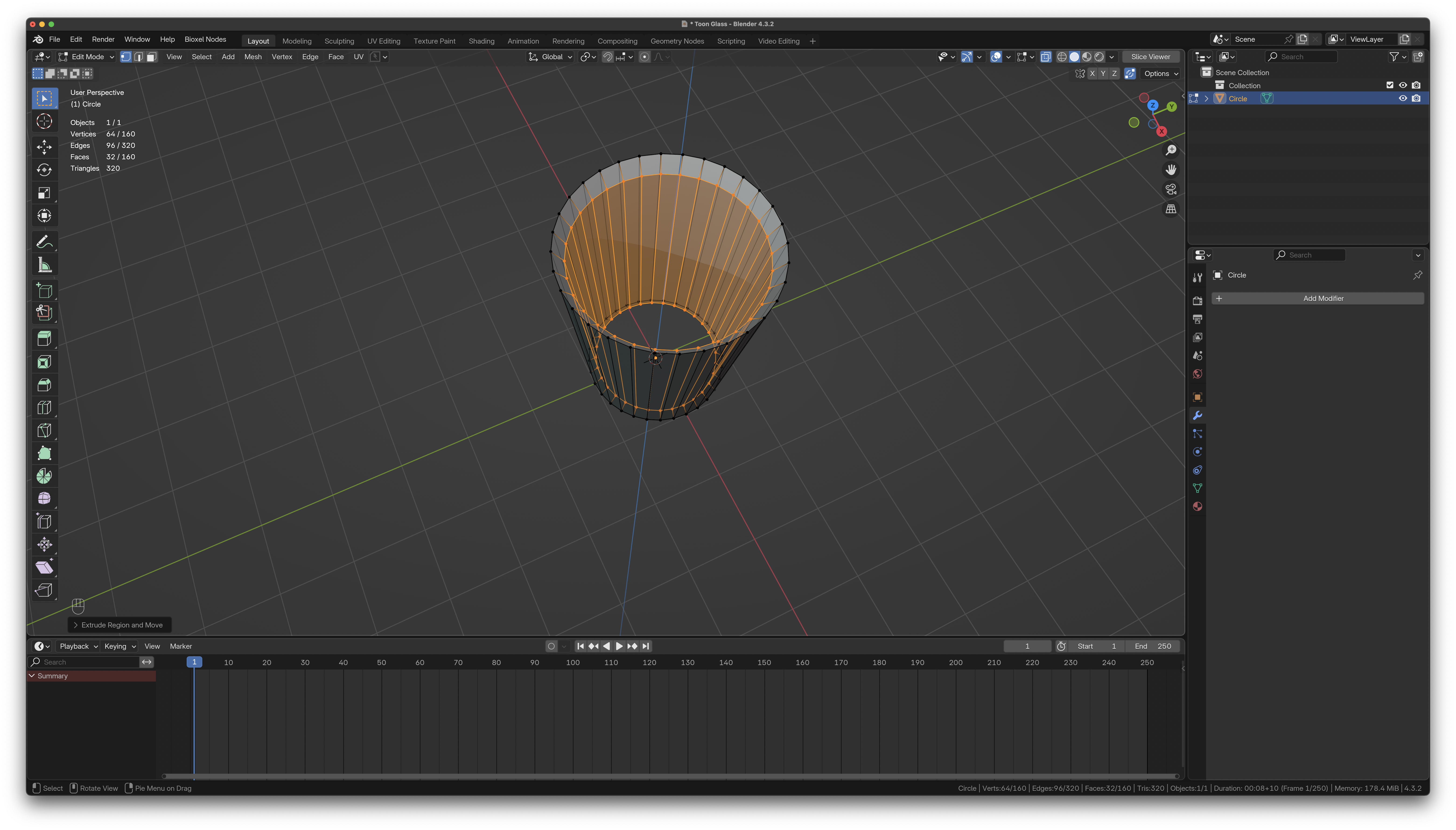Select the Smooth tool
This screenshot has width=1456, height=830.
click(45, 498)
